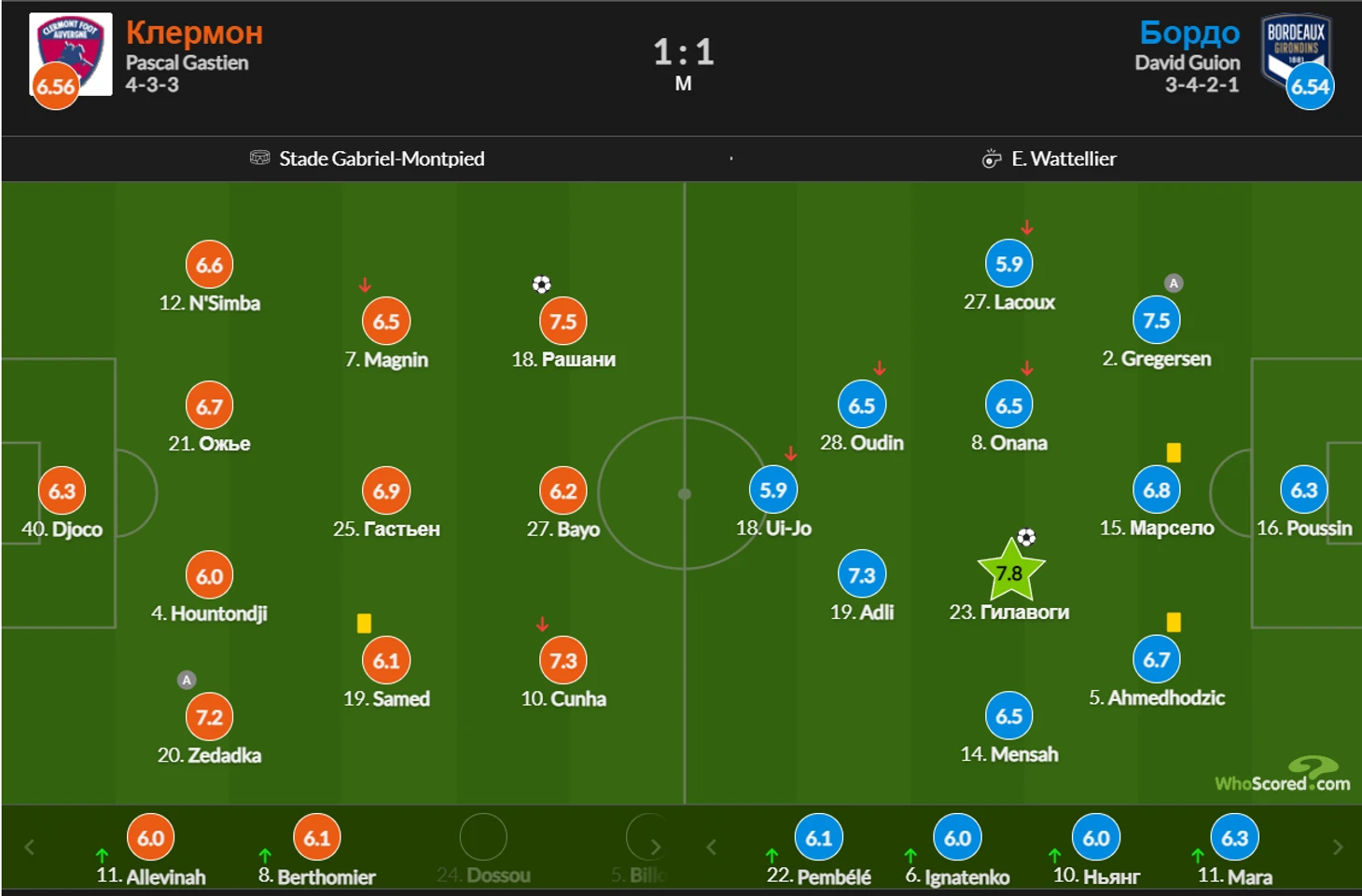Select player name 19. Adli

coord(862,613)
